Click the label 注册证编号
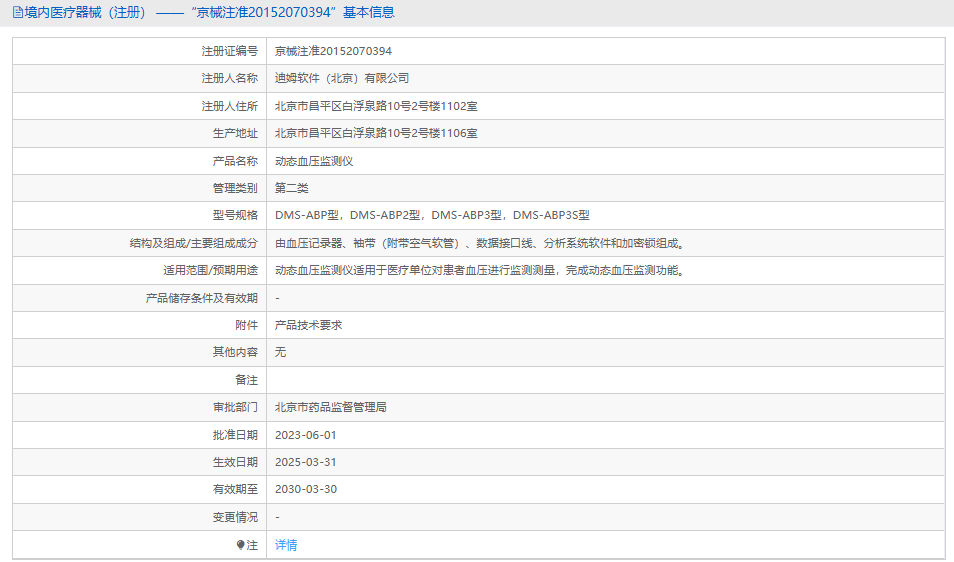954x562 pixels. pos(230,51)
